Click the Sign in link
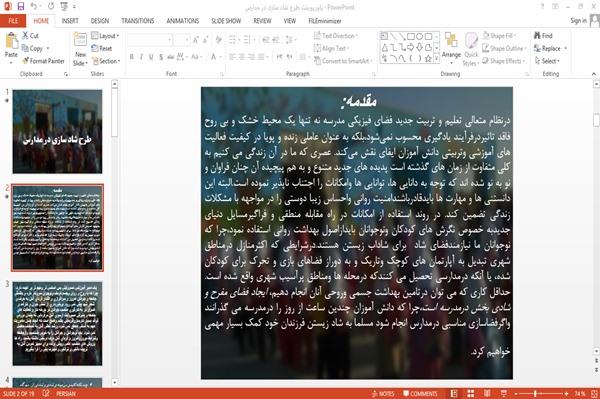This screenshot has height=399, width=600. [x=578, y=21]
